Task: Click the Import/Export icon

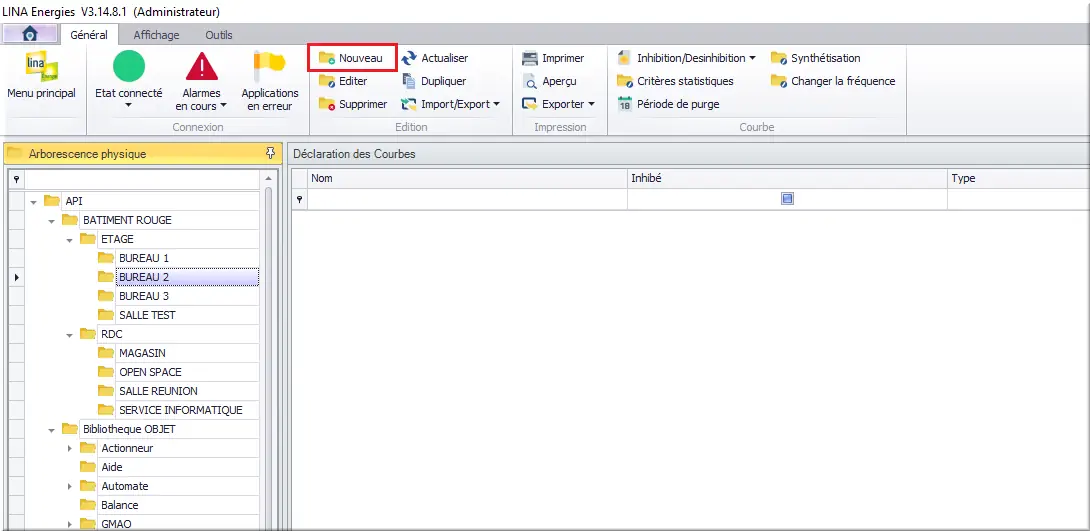Action: click(x=409, y=104)
